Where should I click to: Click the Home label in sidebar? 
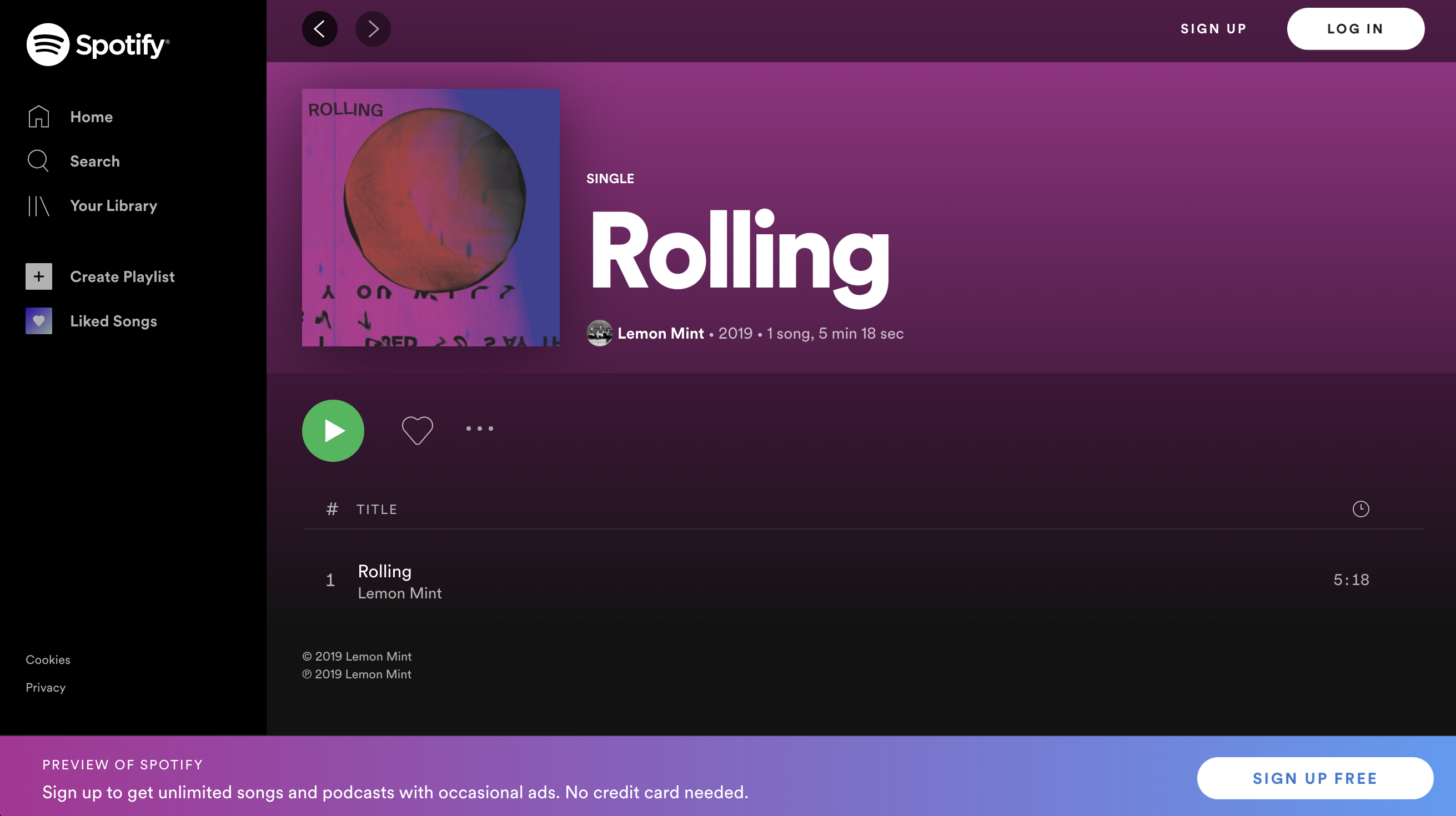(92, 117)
